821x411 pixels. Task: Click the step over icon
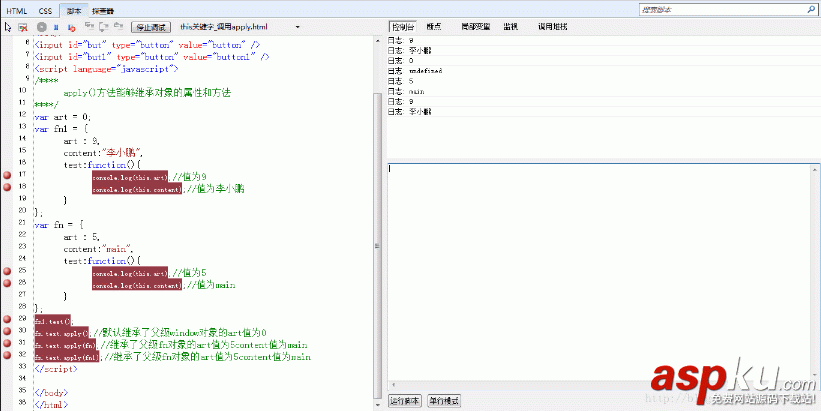[104, 26]
